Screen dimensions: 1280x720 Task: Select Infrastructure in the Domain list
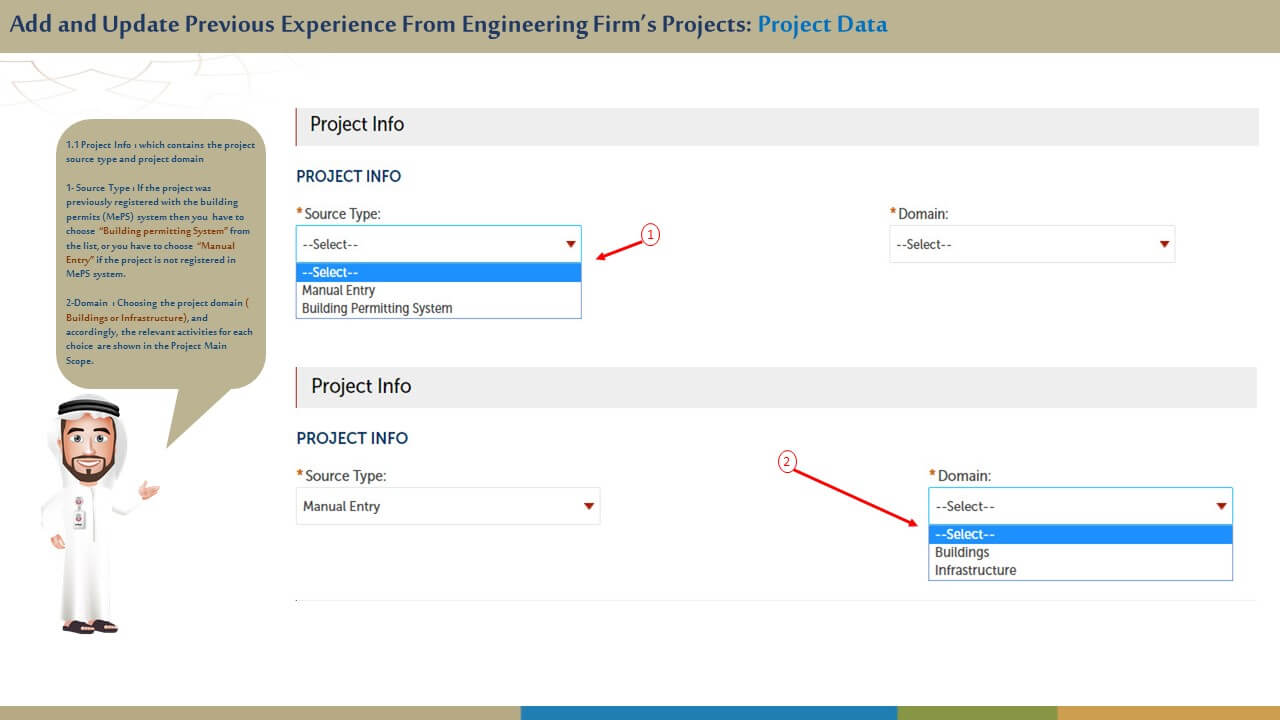click(x=975, y=570)
